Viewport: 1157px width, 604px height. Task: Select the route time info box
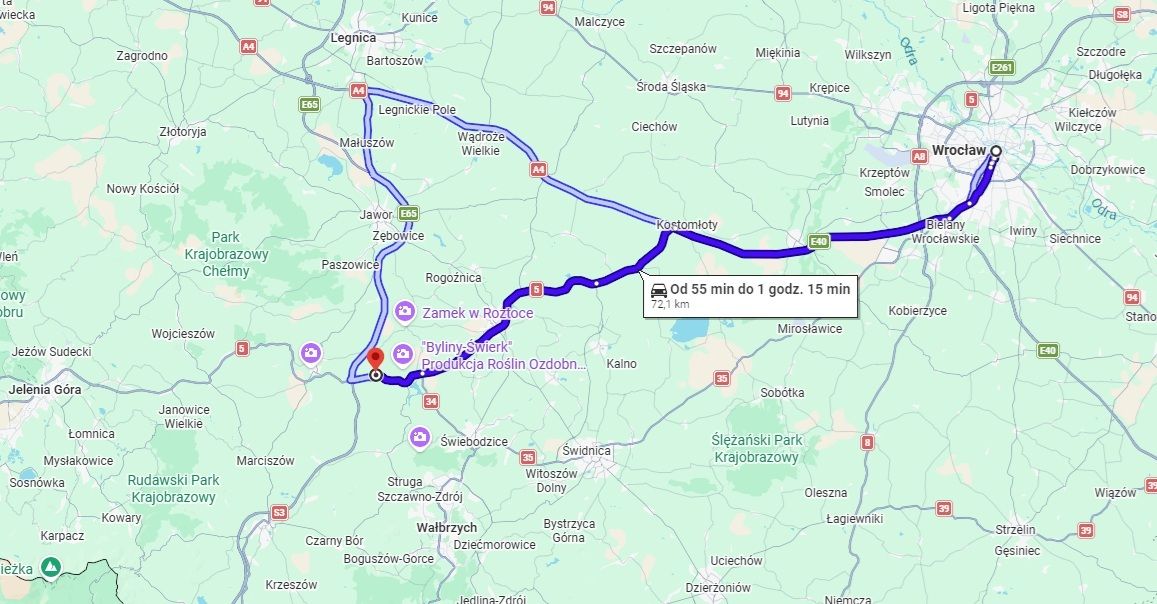pyautogui.click(x=750, y=296)
